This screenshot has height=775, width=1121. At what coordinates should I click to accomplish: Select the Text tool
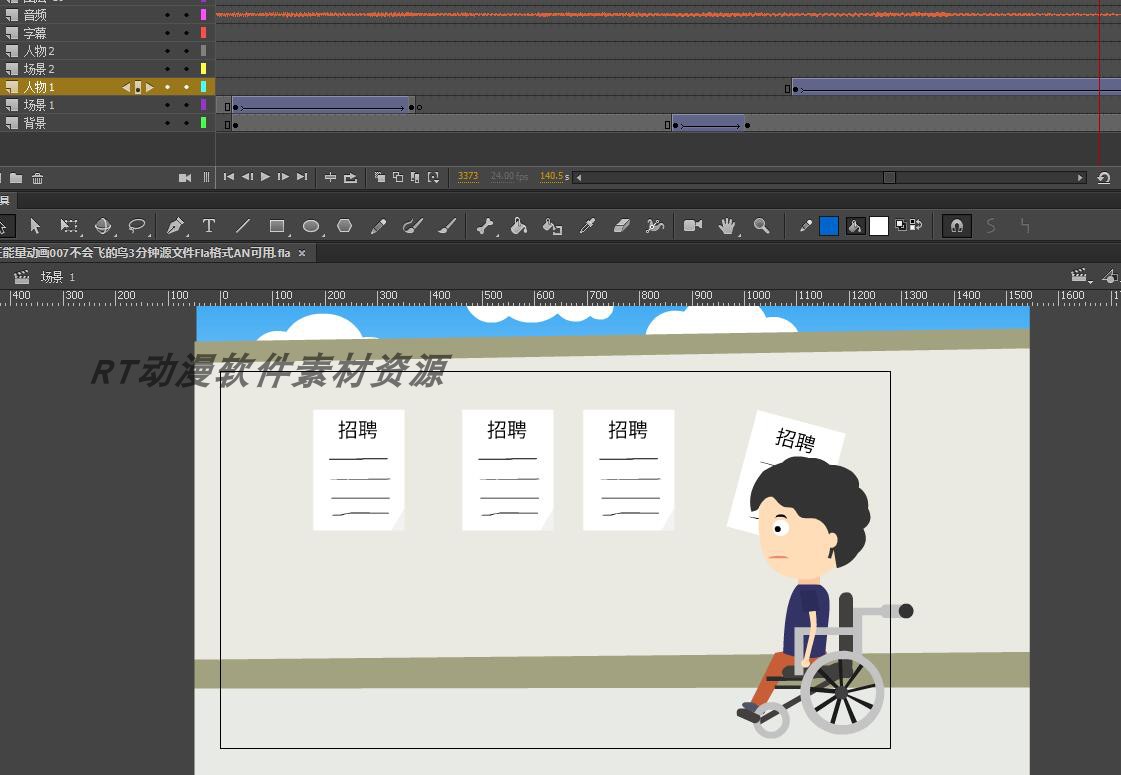(x=209, y=226)
